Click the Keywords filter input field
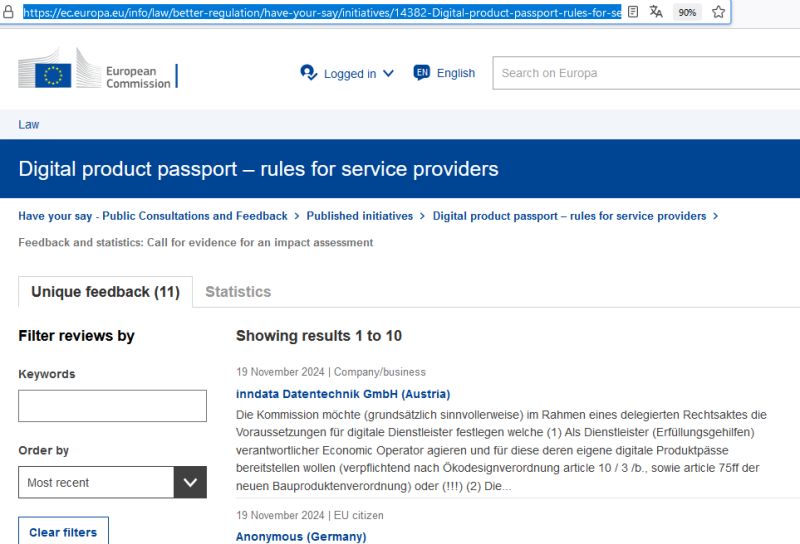This screenshot has width=800, height=544. (112, 406)
